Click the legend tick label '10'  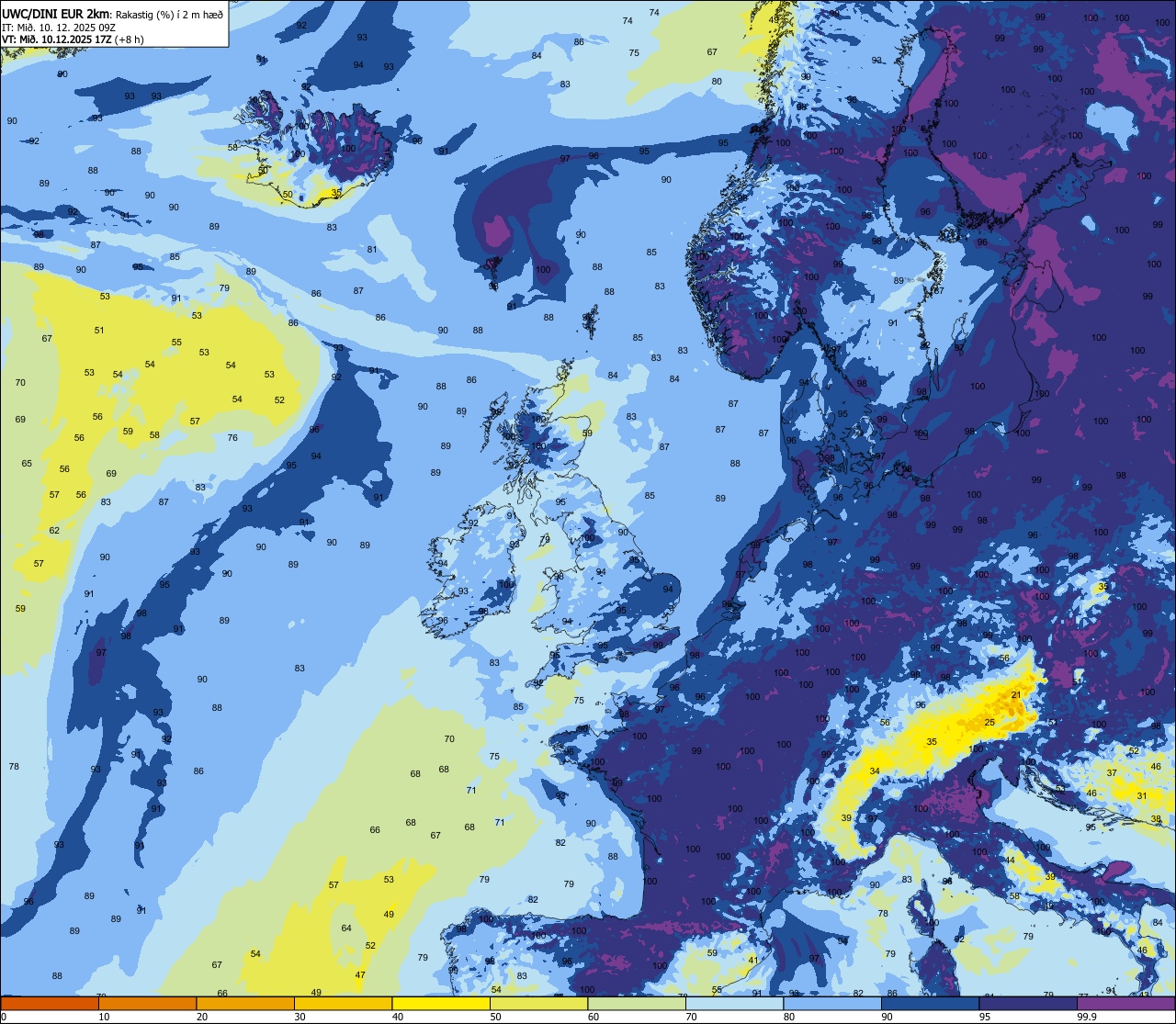point(104,1017)
